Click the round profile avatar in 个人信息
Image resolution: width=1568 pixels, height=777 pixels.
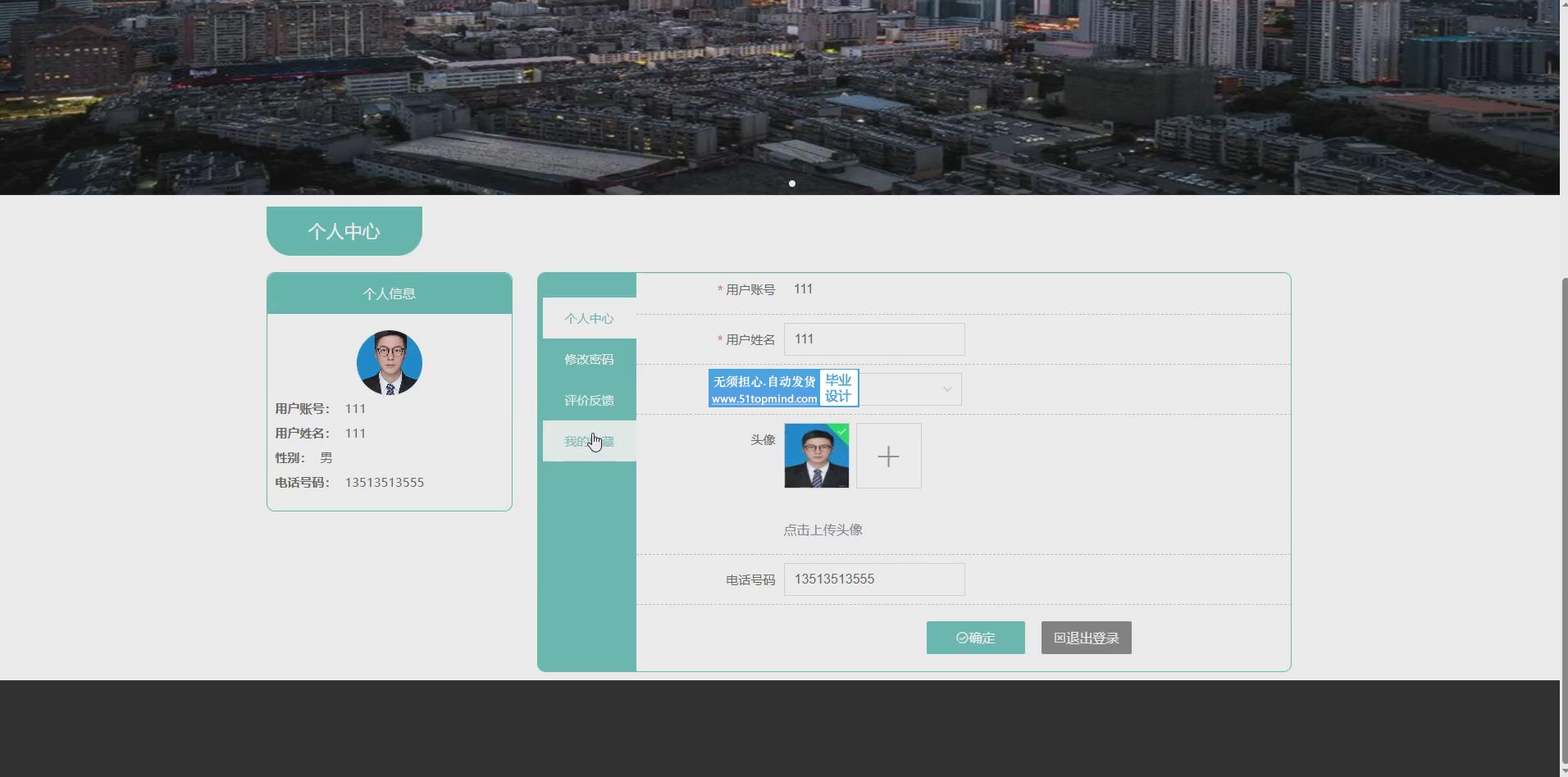(389, 363)
